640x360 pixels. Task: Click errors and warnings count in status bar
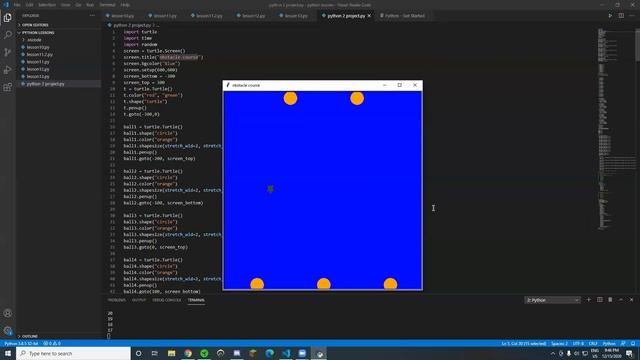(x=52, y=343)
